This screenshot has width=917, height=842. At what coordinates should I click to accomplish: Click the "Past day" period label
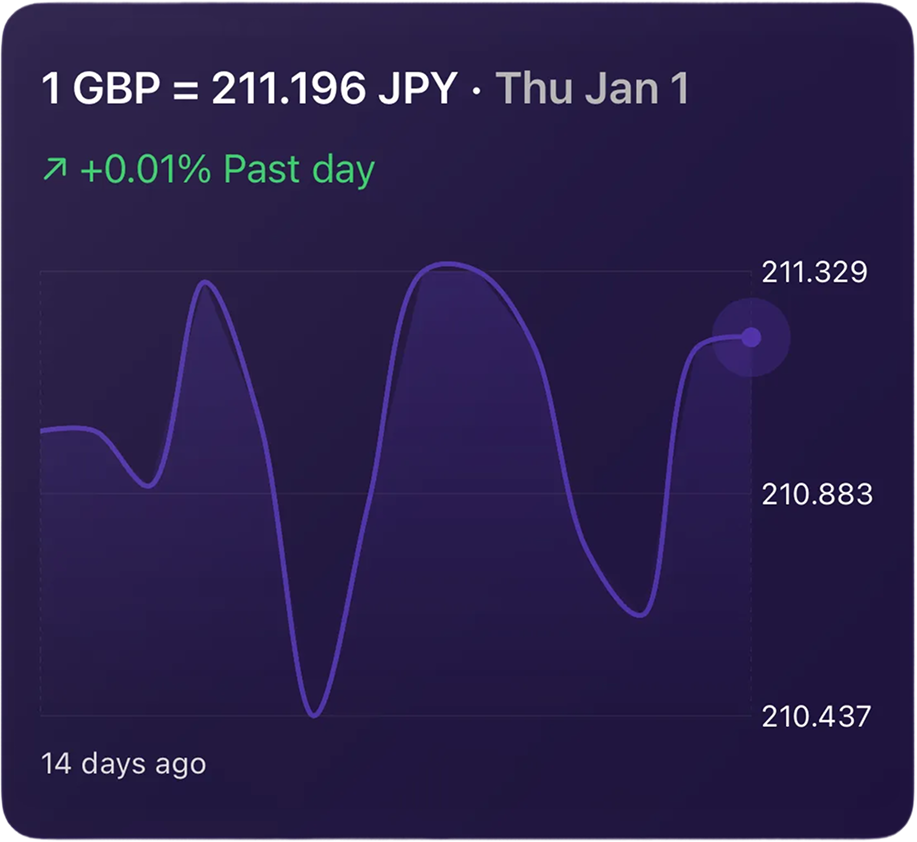point(299,170)
